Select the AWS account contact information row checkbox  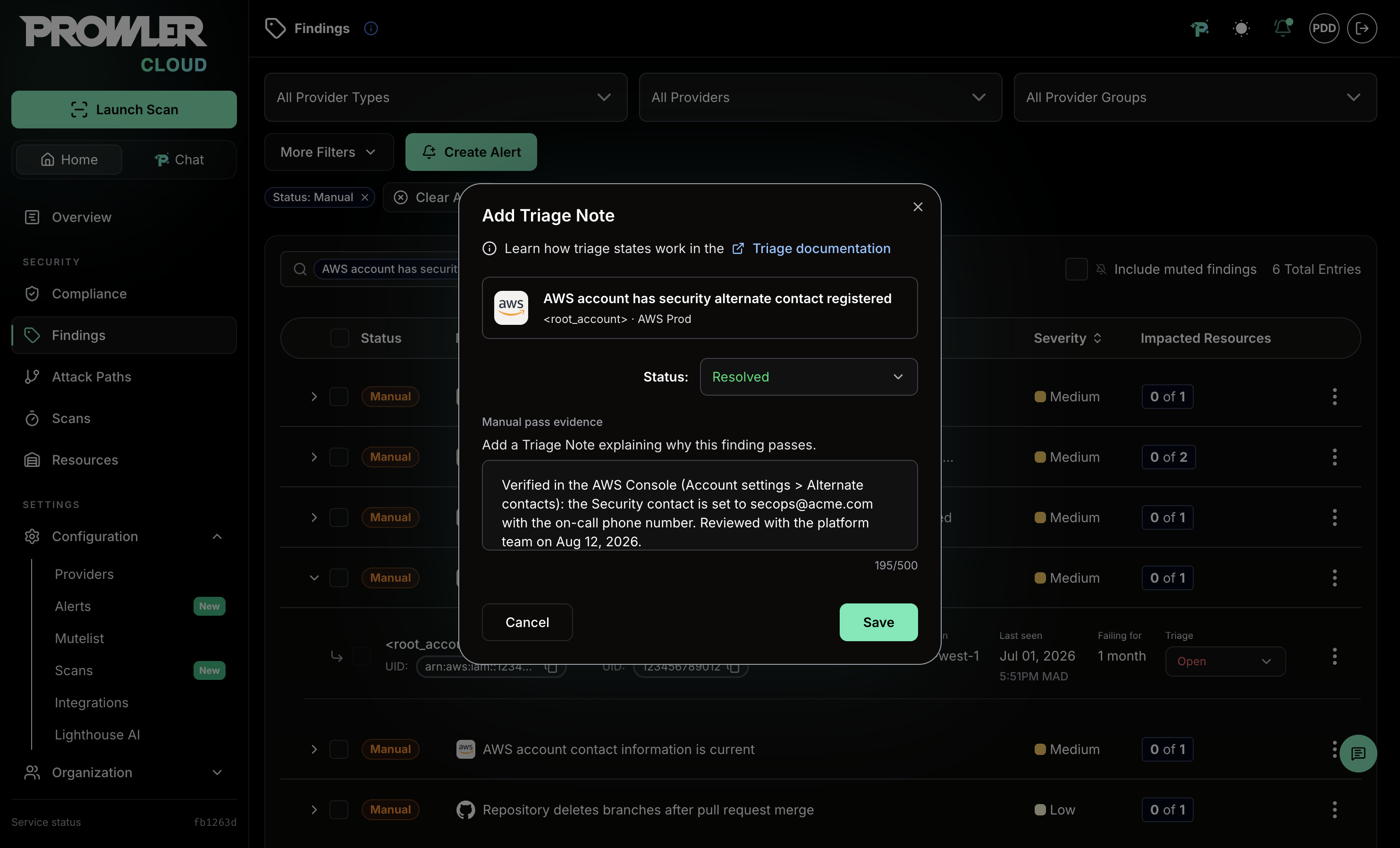tap(338, 750)
